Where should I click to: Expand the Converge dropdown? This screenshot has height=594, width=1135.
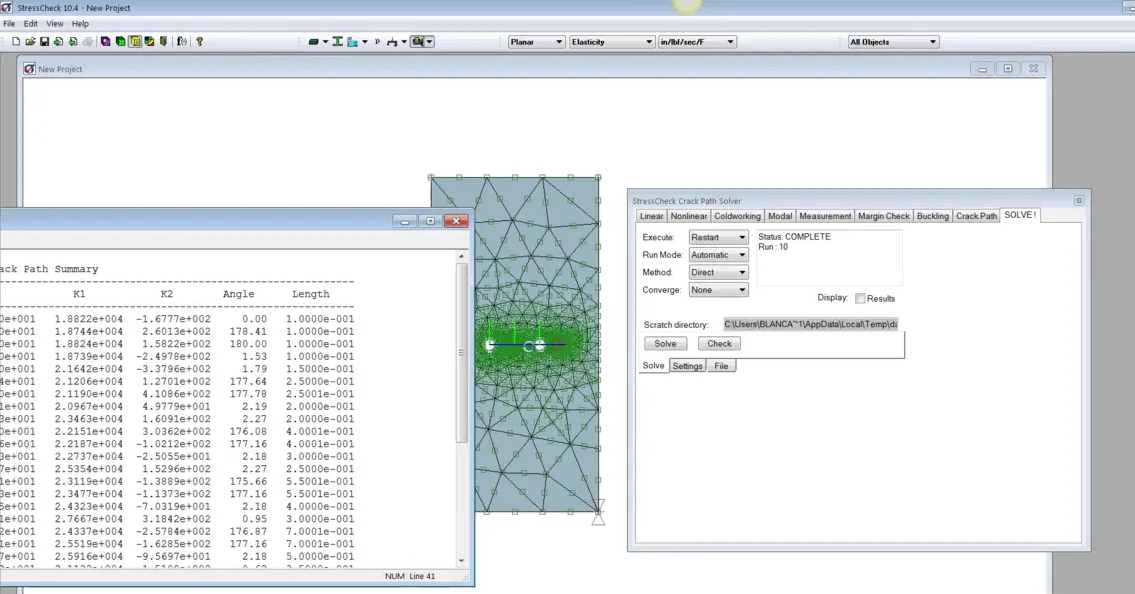coord(718,290)
